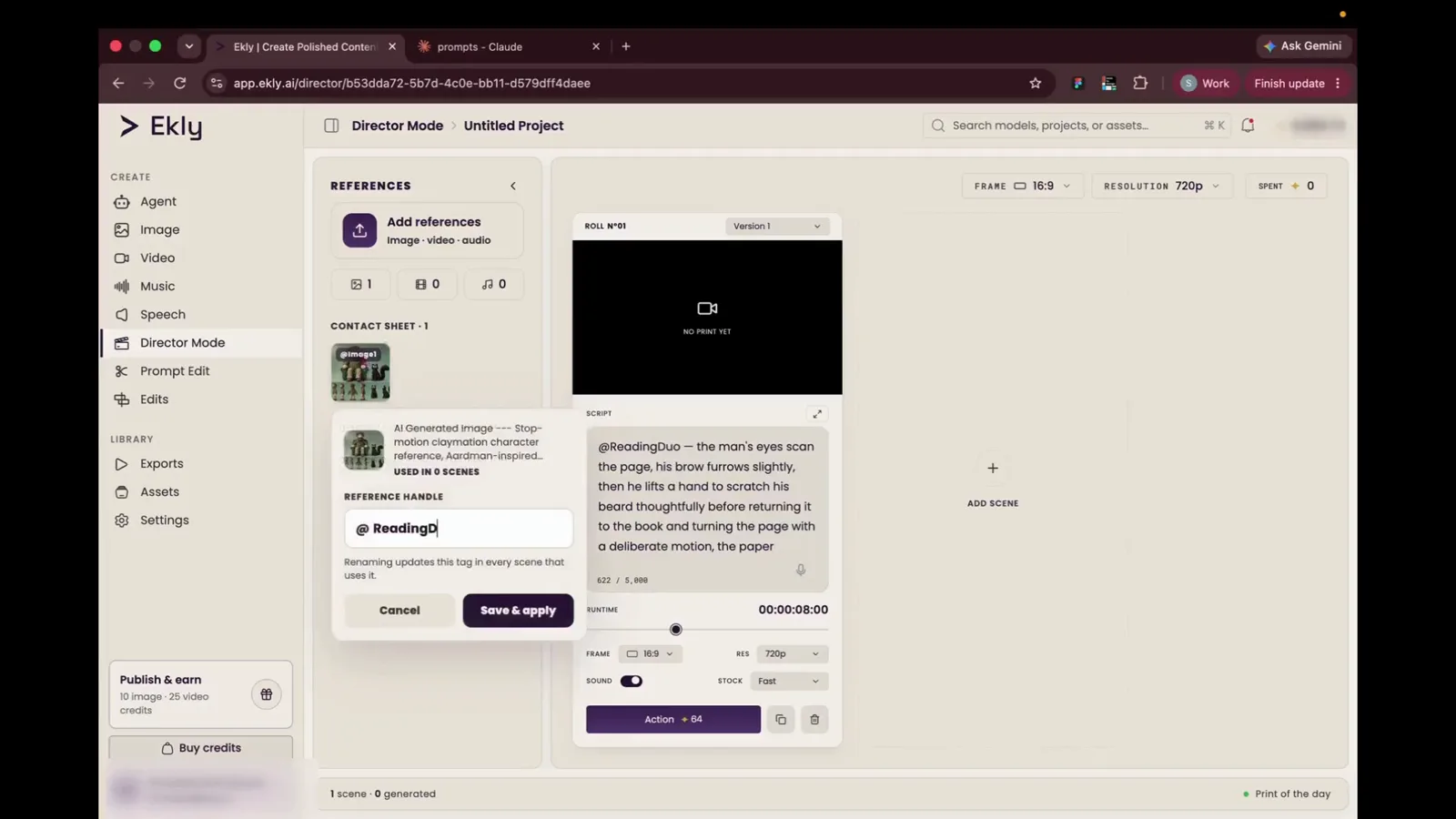Open the Version 1 dropdown
The width and height of the screenshot is (1456, 819).
(777, 226)
